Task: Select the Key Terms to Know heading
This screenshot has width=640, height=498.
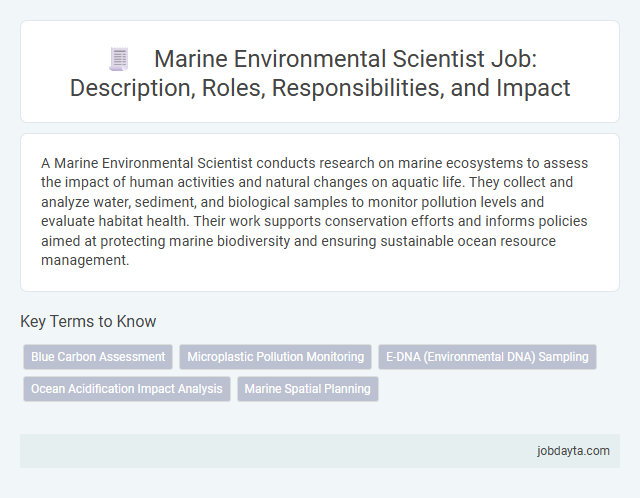Action: pos(88,321)
